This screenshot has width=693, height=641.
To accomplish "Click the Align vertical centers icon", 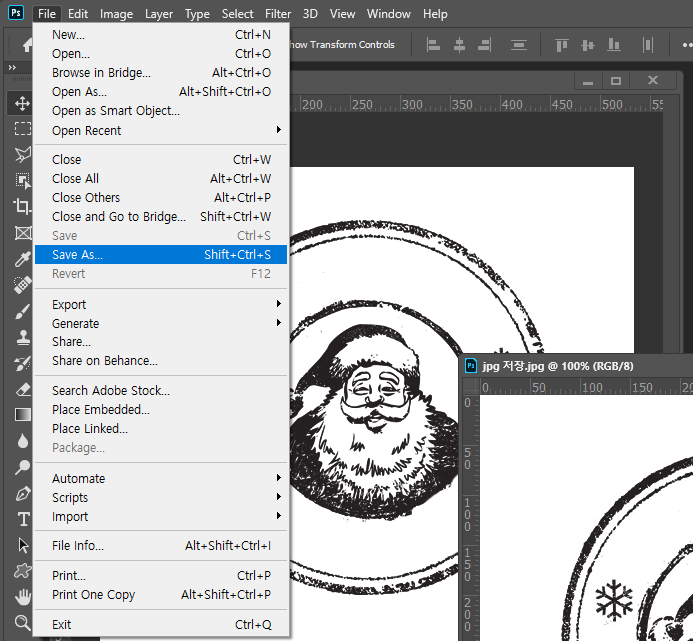I will click(x=588, y=45).
